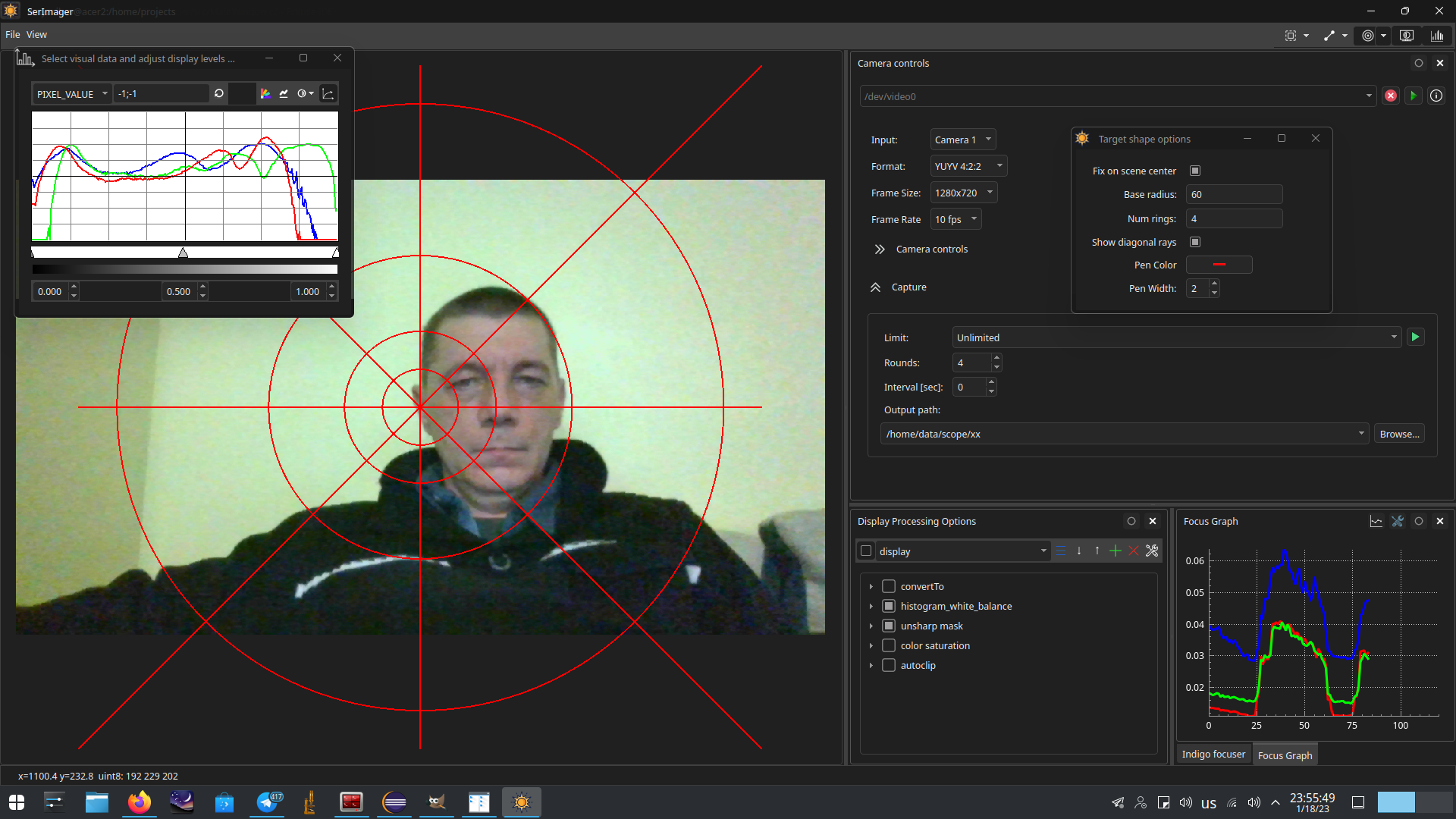Image resolution: width=1456 pixels, height=819 pixels.
Task: Click the Indigo focuser tab
Action: click(x=1214, y=754)
